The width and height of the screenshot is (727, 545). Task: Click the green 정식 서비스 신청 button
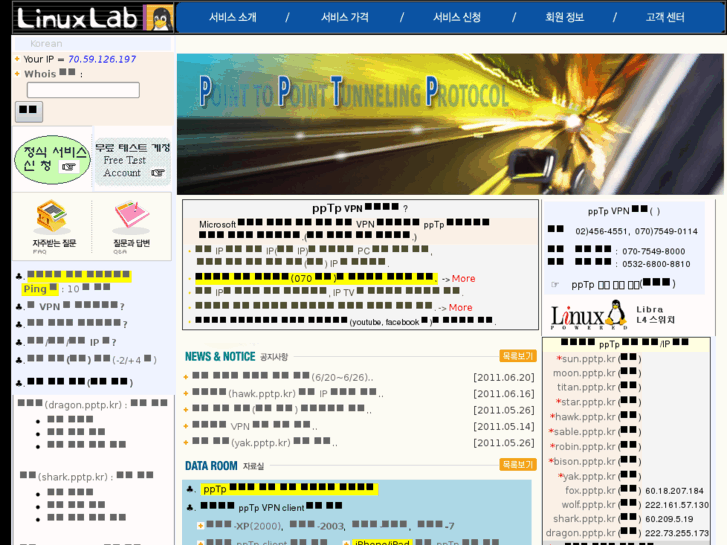click(x=52, y=160)
